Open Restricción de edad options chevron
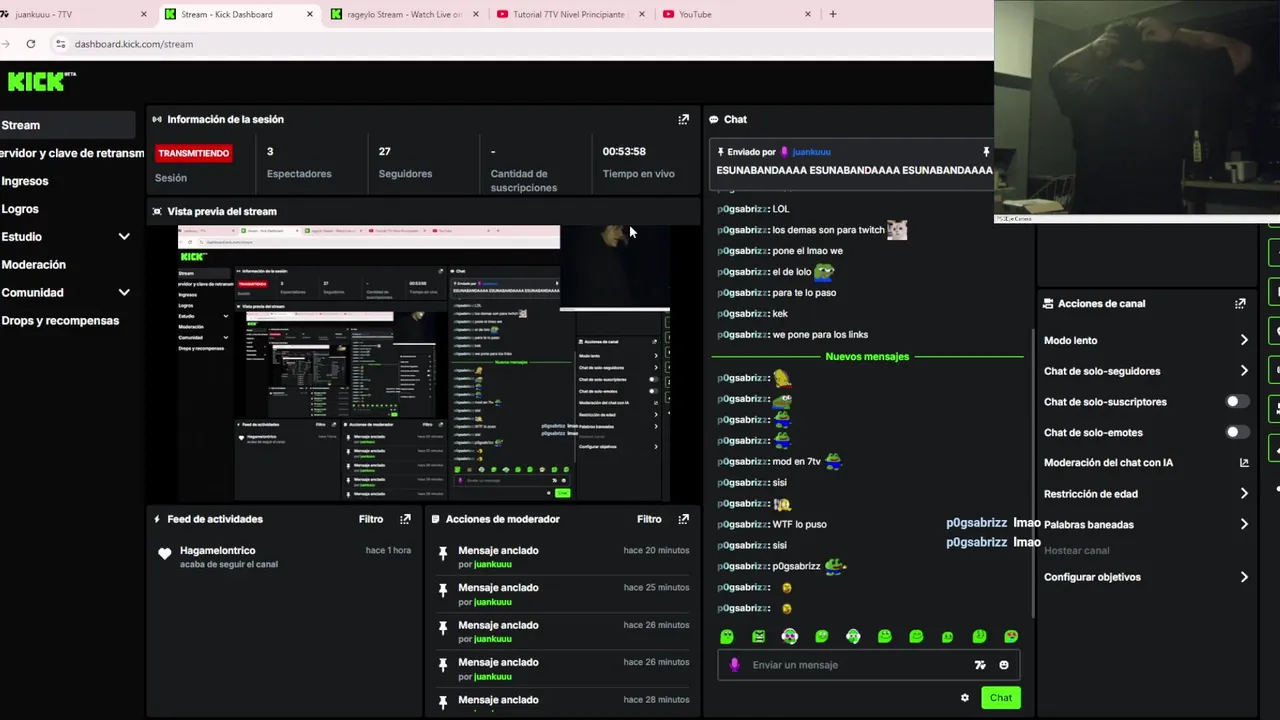 (1244, 494)
